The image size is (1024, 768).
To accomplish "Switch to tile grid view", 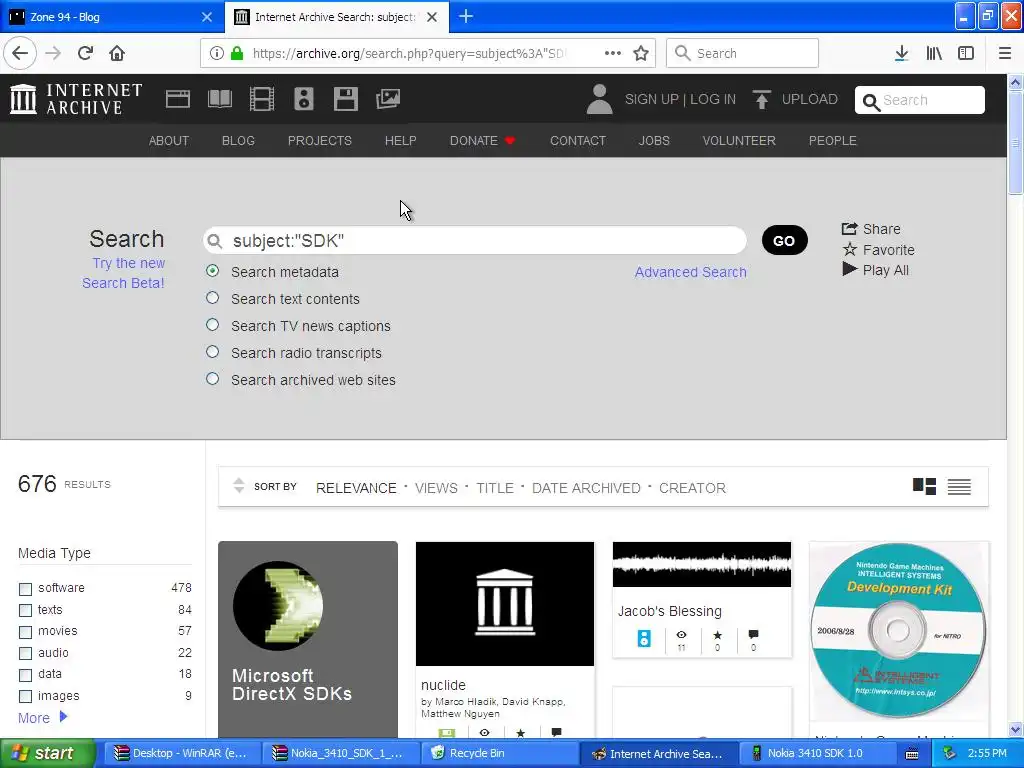I will [x=924, y=487].
